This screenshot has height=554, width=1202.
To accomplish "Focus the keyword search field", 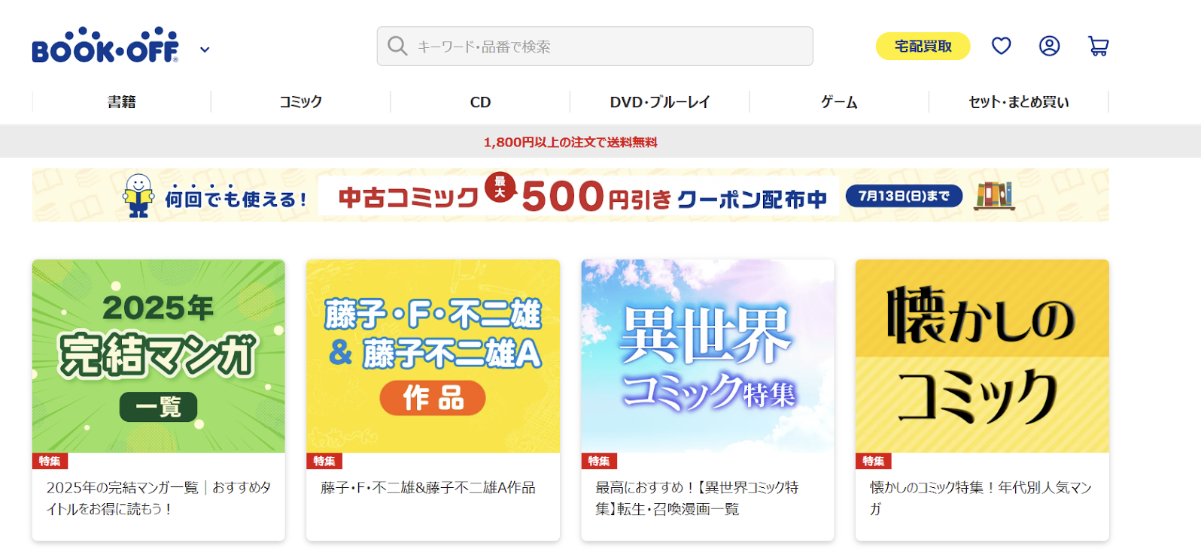I will (x=595, y=46).
